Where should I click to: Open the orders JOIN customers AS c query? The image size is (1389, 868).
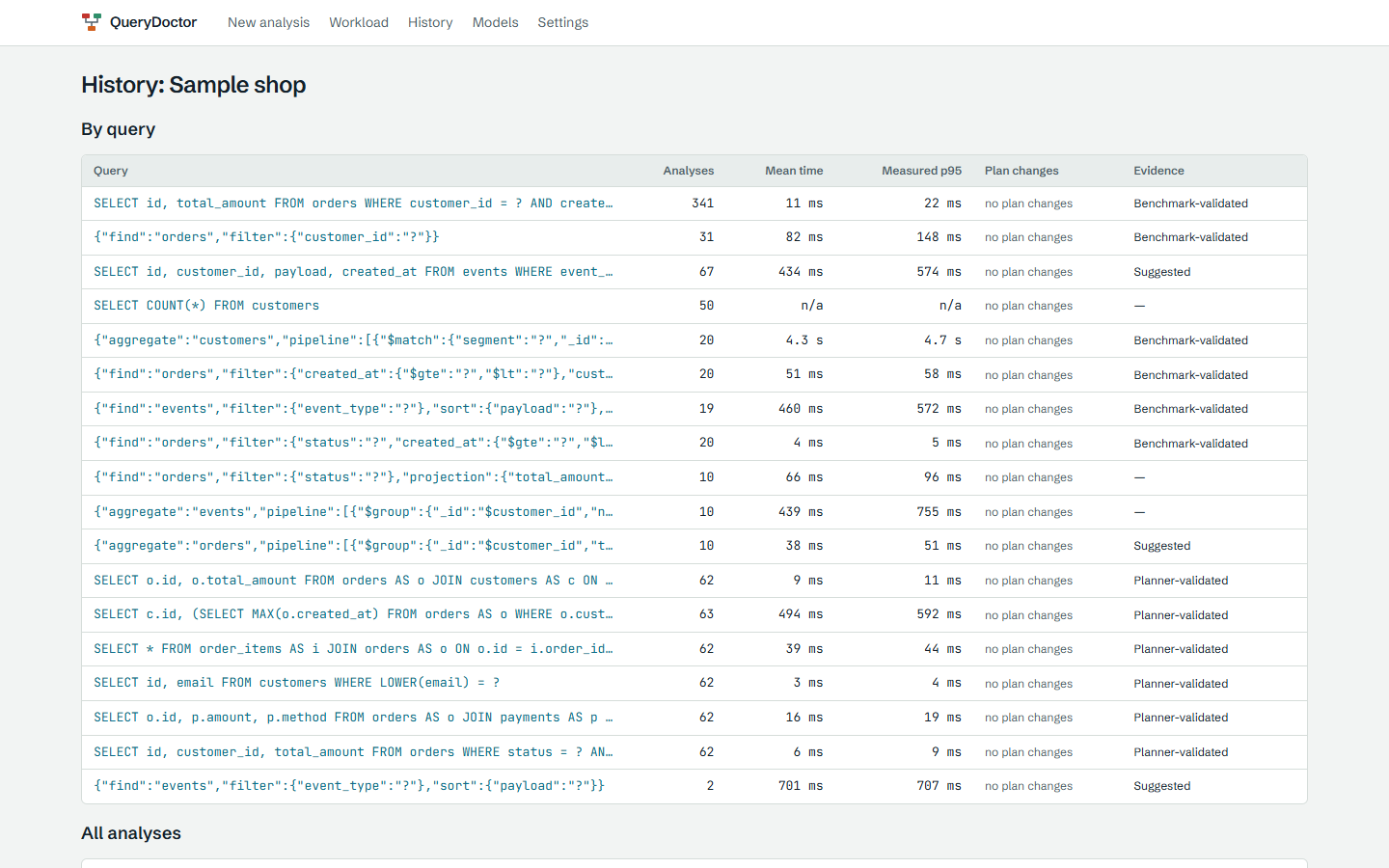click(353, 581)
